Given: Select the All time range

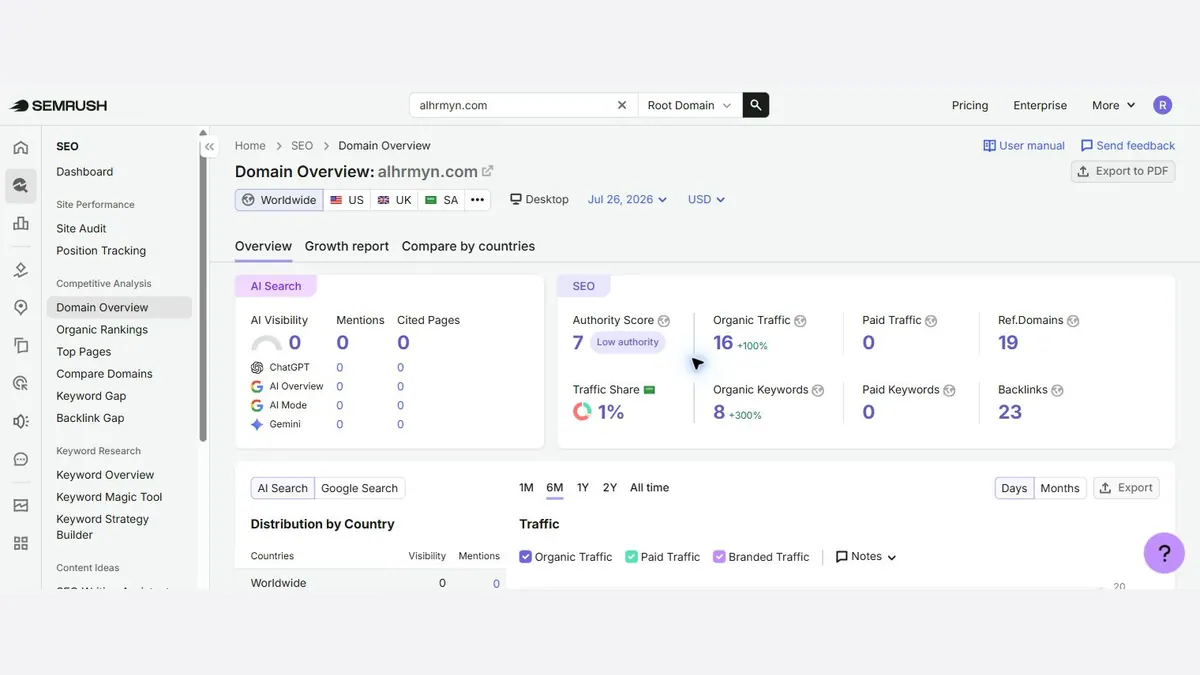Looking at the screenshot, I should [650, 488].
